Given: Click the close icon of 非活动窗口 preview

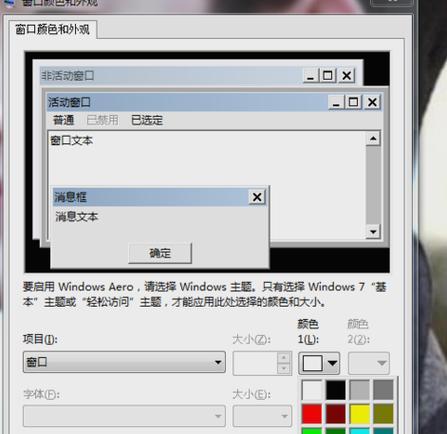Looking at the screenshot, I should pyautogui.click(x=346, y=76).
